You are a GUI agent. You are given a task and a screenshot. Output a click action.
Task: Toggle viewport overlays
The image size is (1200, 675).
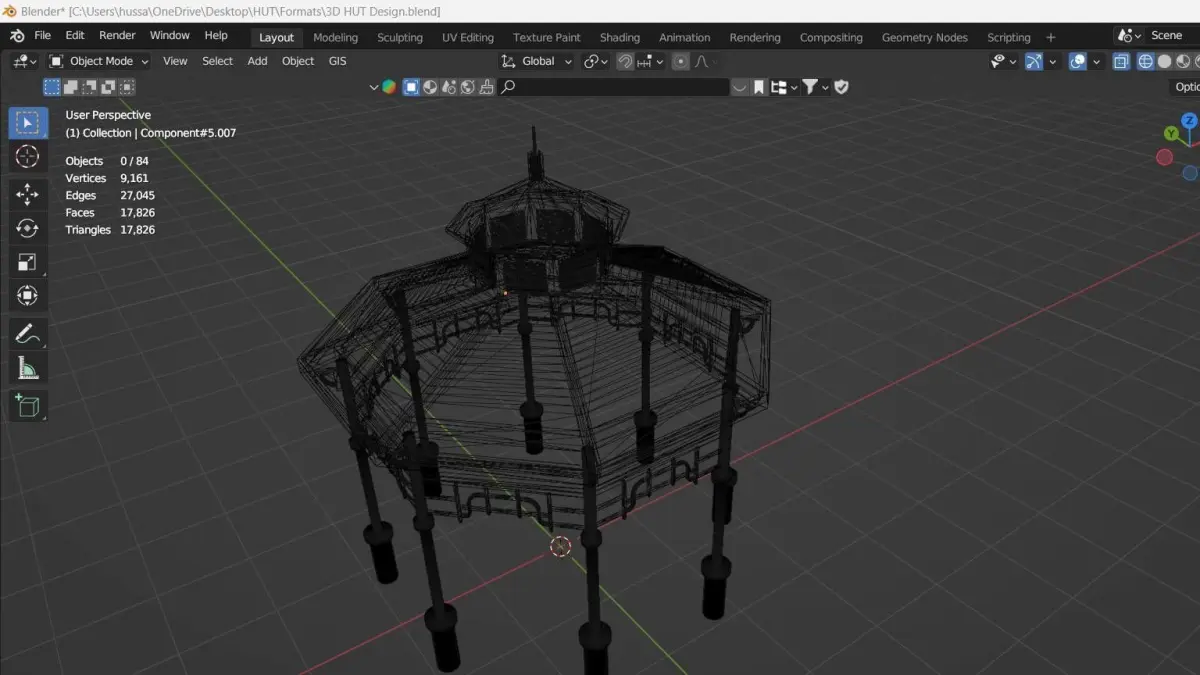(1077, 61)
